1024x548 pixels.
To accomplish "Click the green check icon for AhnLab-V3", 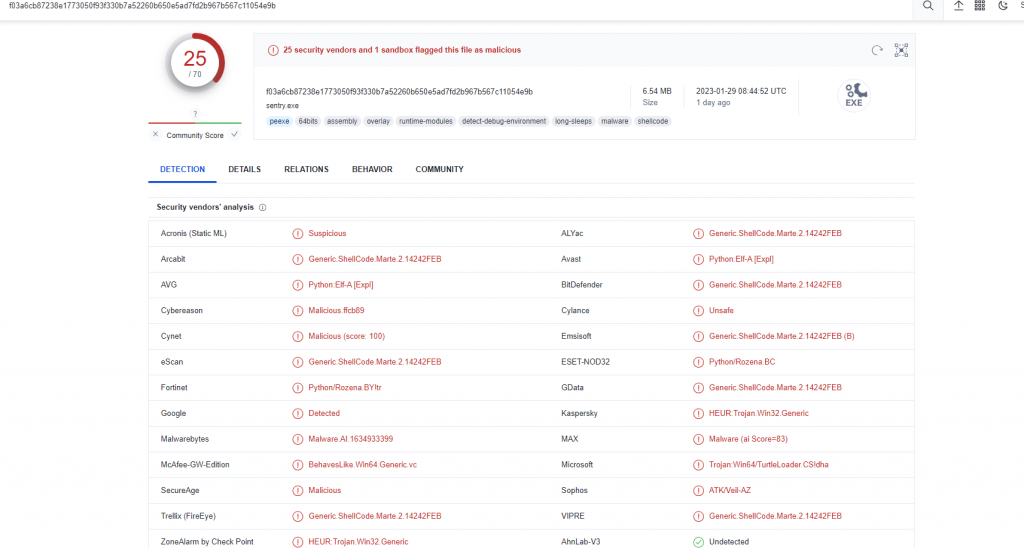I will pyautogui.click(x=698, y=542).
